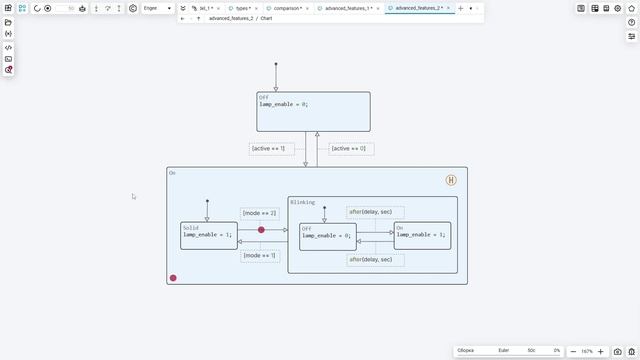Click the circled C code generation icon
Image resolution: width=640 pixels, height=360 pixels.
point(133,8)
